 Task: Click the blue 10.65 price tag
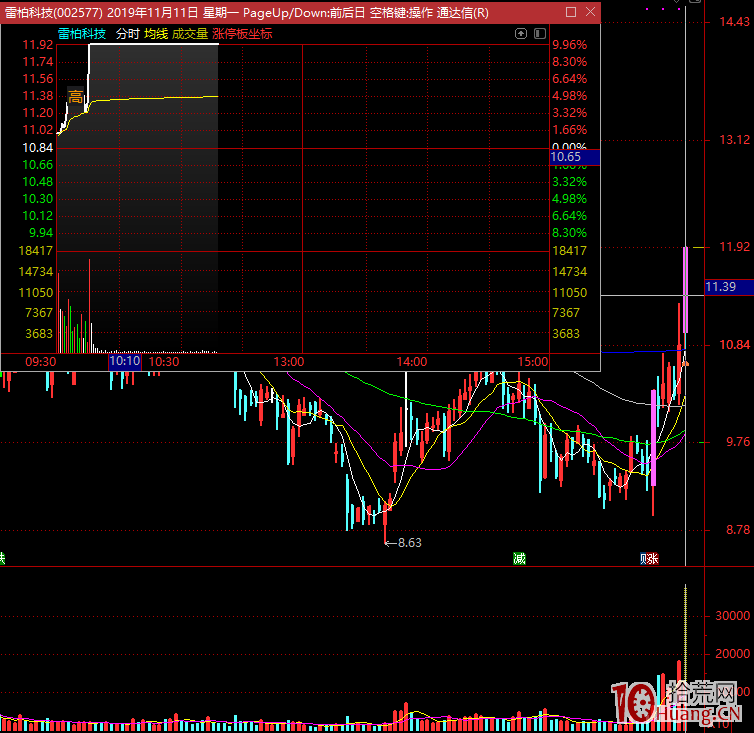[575, 157]
